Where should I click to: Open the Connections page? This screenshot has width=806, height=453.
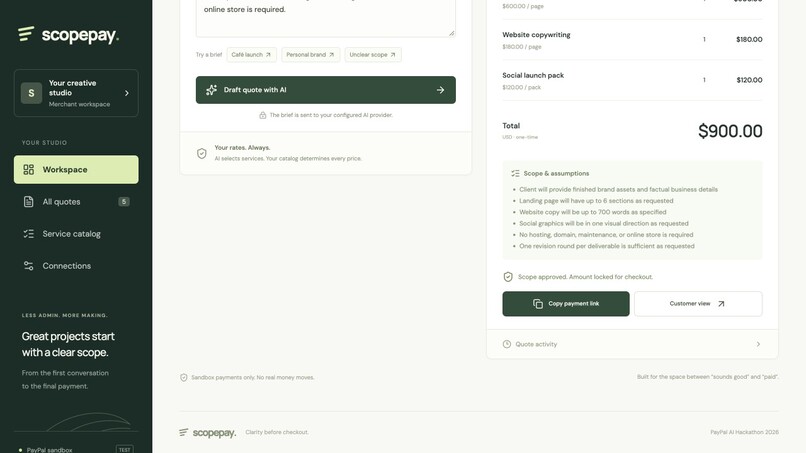(76, 266)
